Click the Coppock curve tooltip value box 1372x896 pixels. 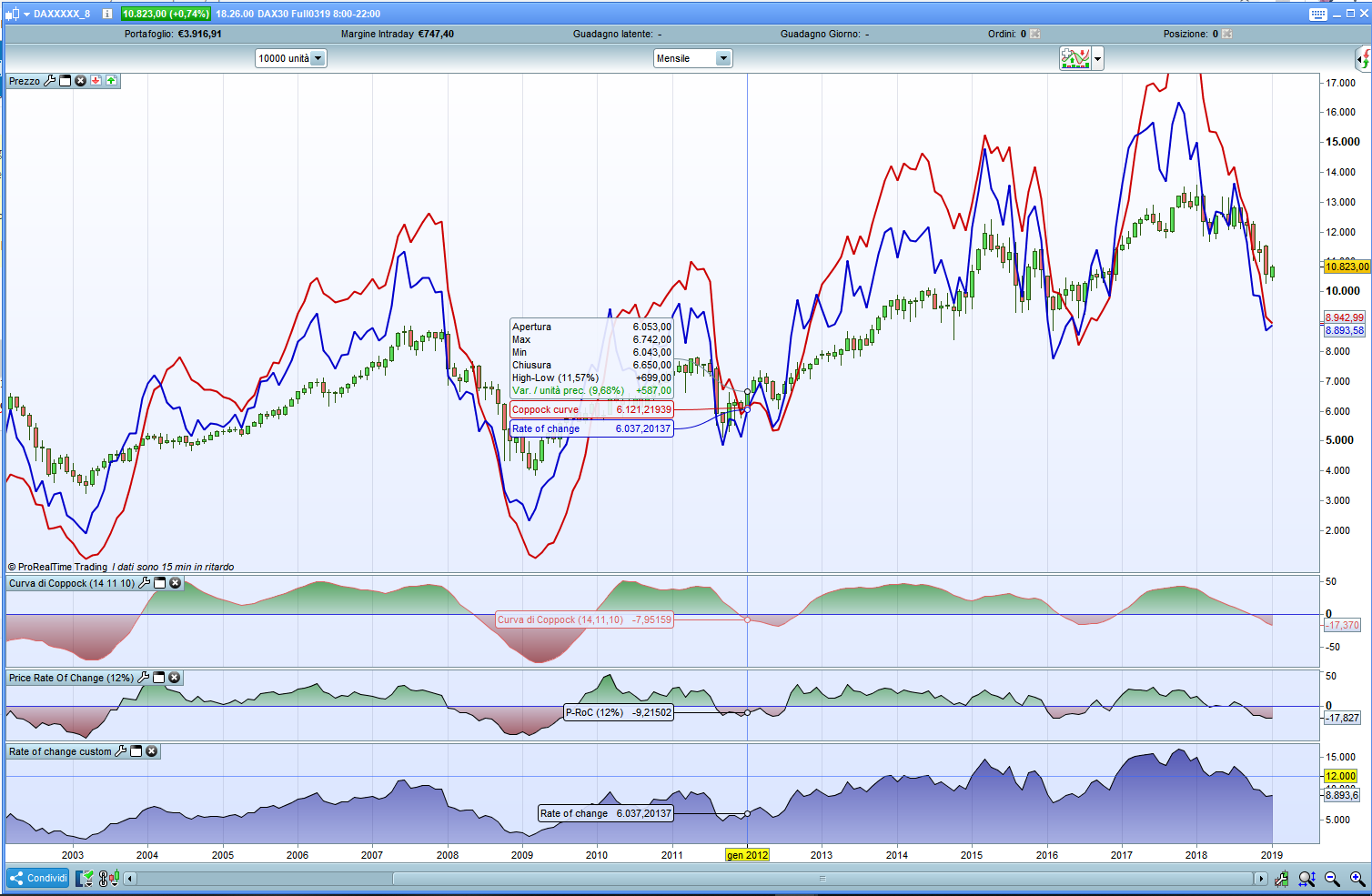coord(591,409)
